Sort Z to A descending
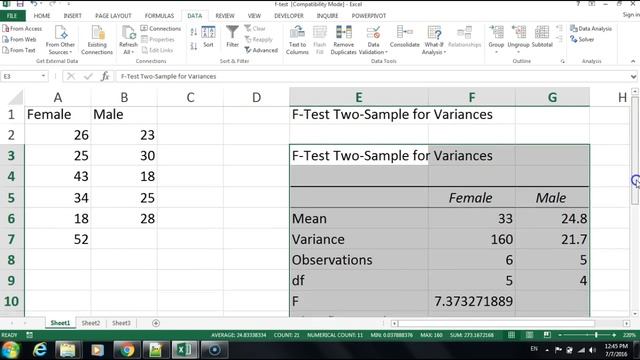This screenshot has height=360, width=640. pyautogui.click(x=193, y=46)
